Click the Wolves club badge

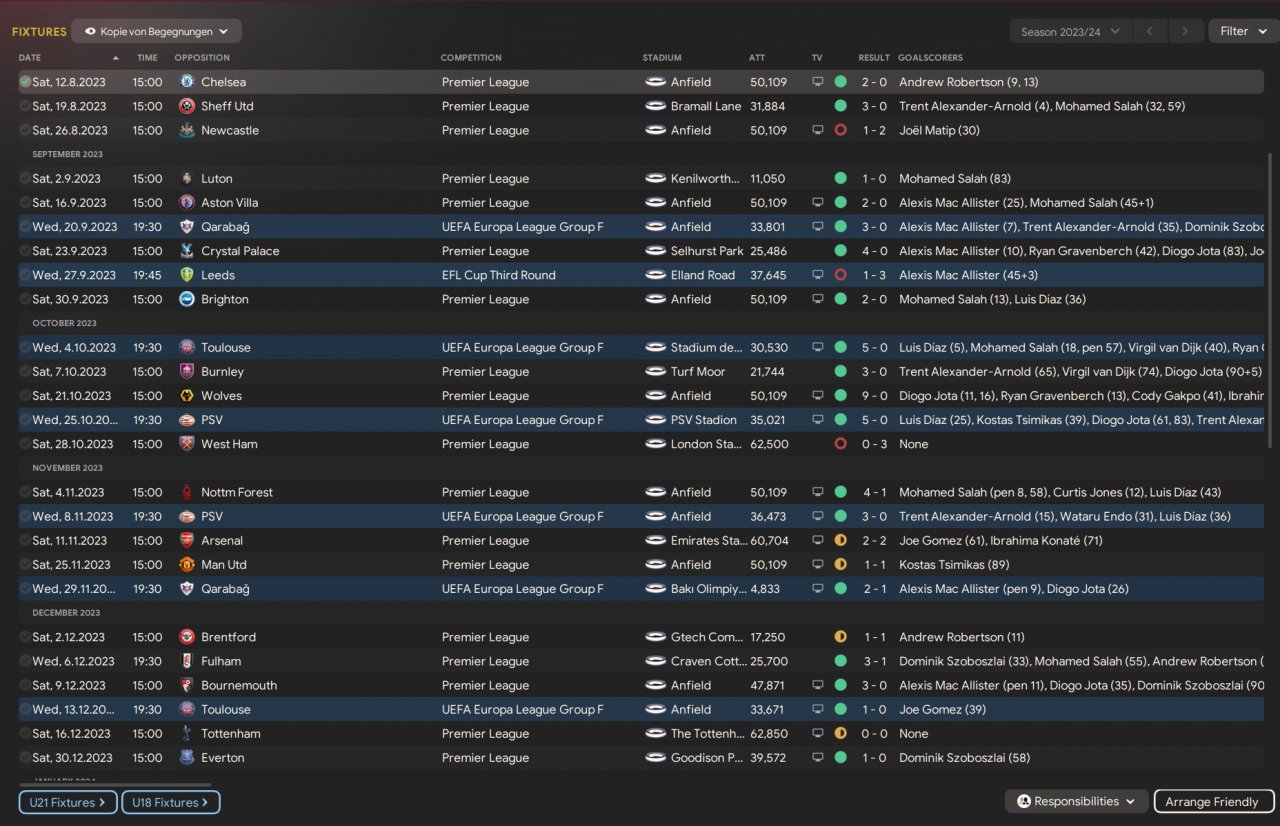[187, 396]
